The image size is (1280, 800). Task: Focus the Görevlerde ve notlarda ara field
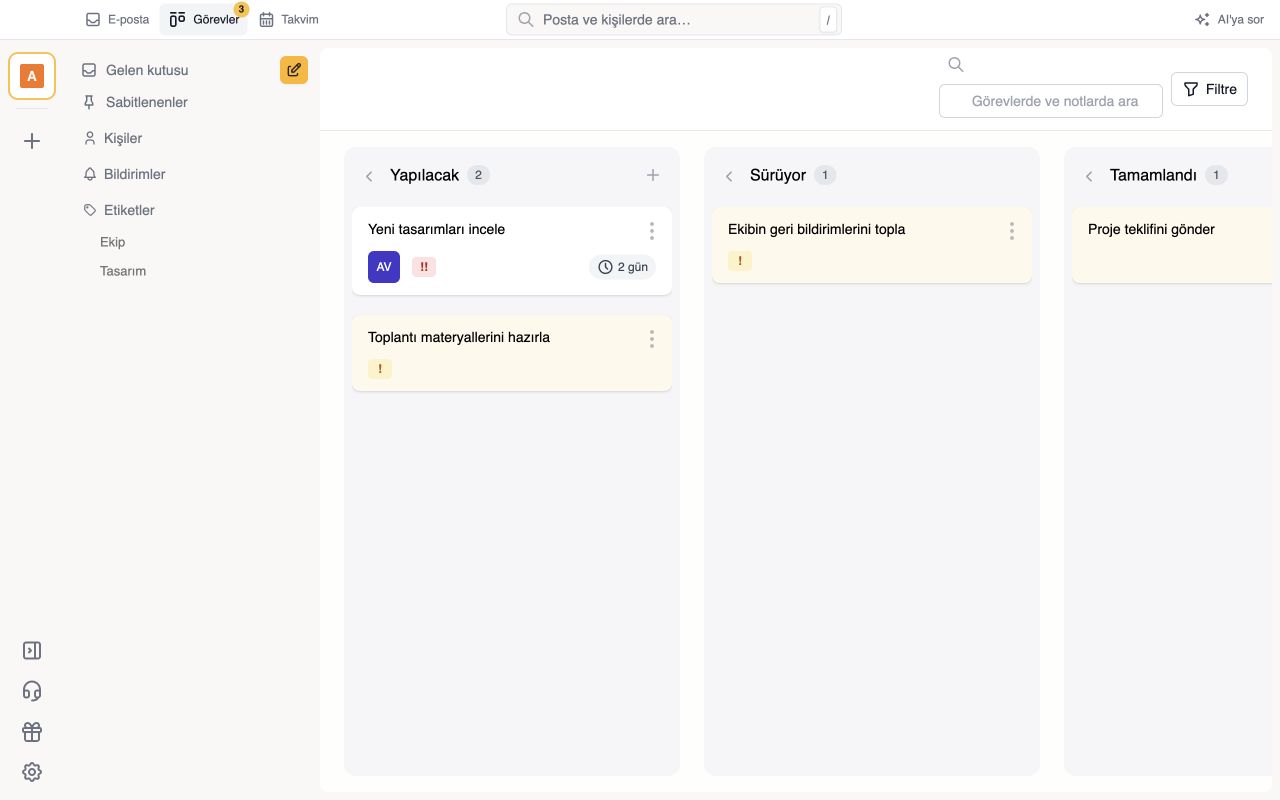pyautogui.click(x=1051, y=101)
